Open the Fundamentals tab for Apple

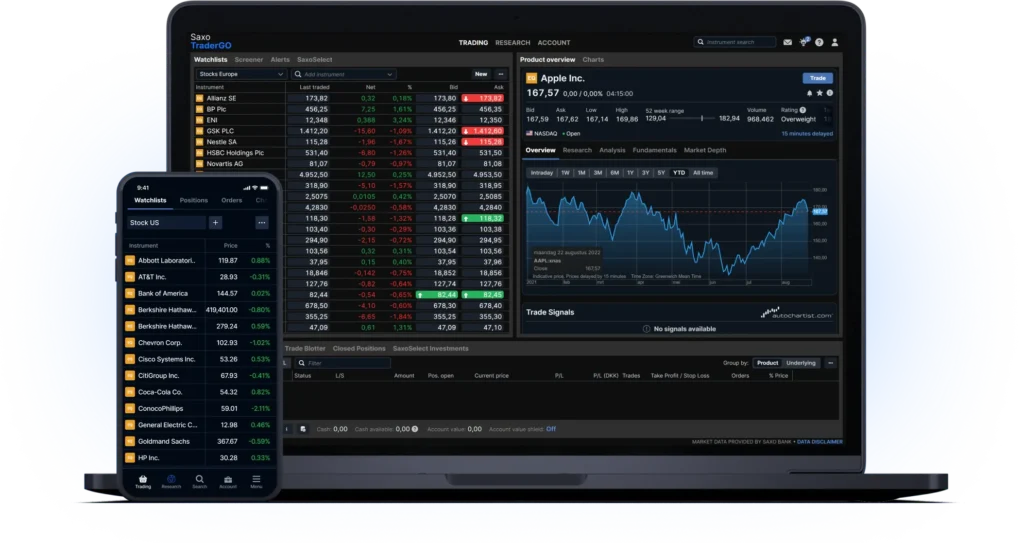(654, 150)
